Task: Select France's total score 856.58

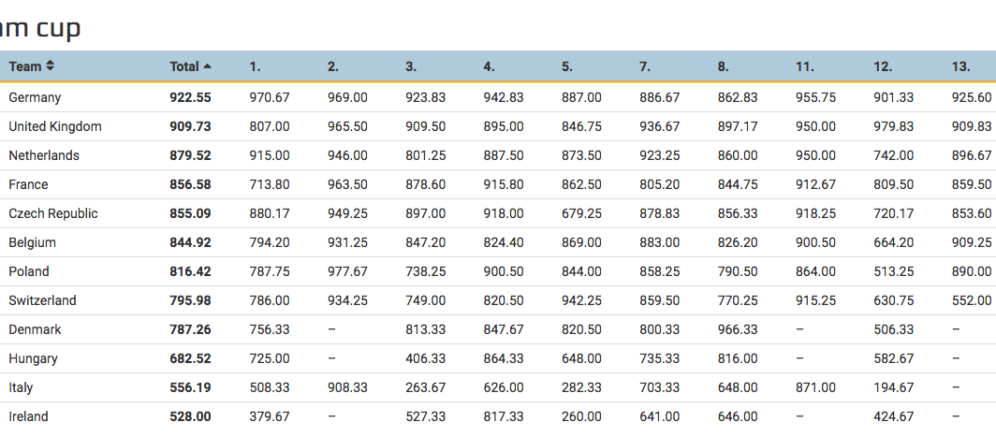Action: 190,185
